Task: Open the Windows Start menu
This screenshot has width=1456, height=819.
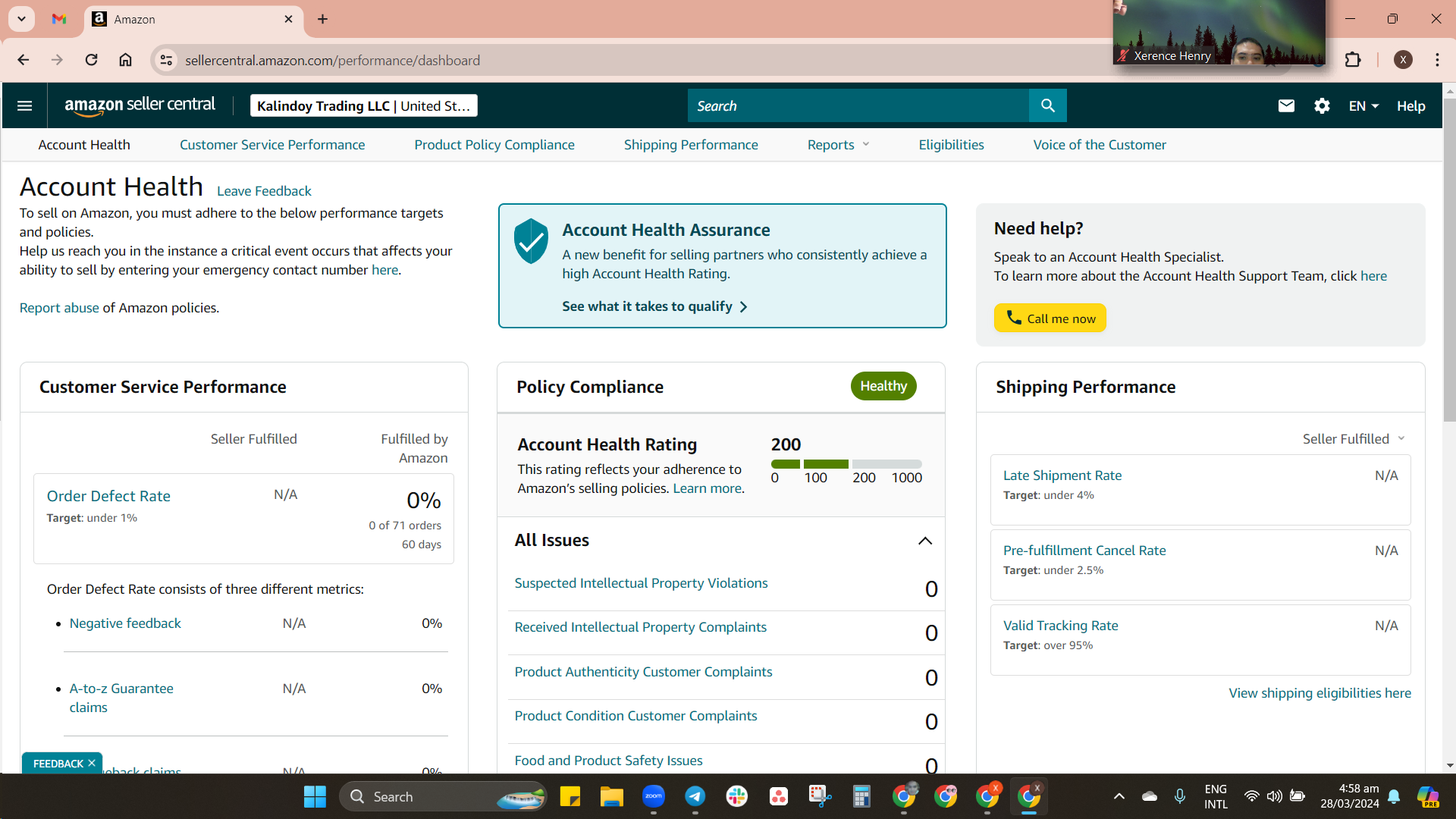Action: click(x=315, y=796)
